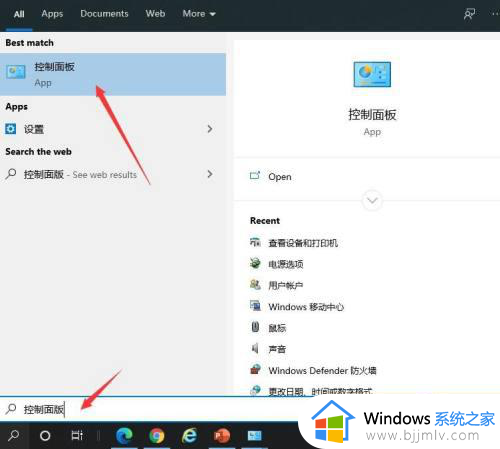The image size is (500, 449).
Task: Expand the 设置 result chevron
Action: click(210, 129)
